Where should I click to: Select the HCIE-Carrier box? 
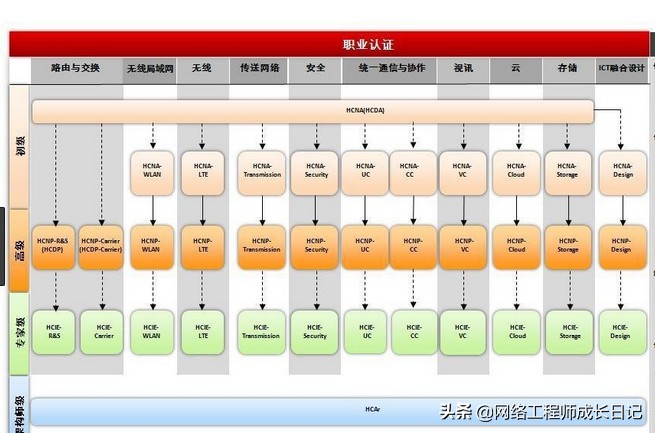click(102, 332)
